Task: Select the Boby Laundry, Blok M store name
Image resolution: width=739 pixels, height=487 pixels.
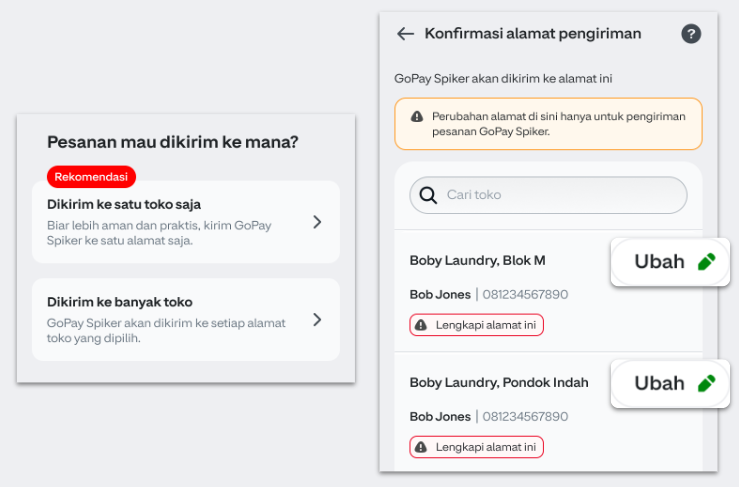Action: pos(477,261)
